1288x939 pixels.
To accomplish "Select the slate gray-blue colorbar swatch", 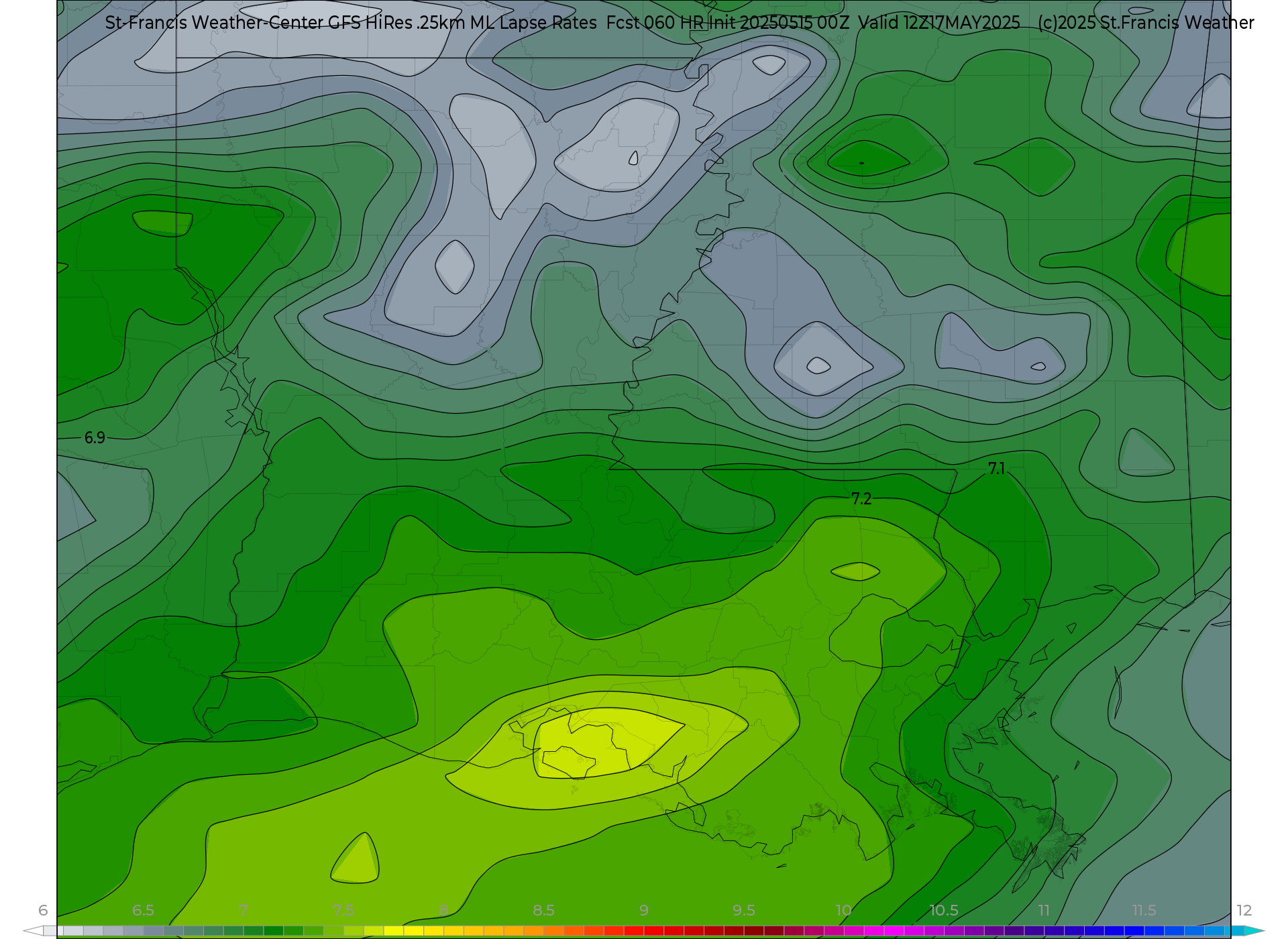I will pyautogui.click(x=154, y=930).
